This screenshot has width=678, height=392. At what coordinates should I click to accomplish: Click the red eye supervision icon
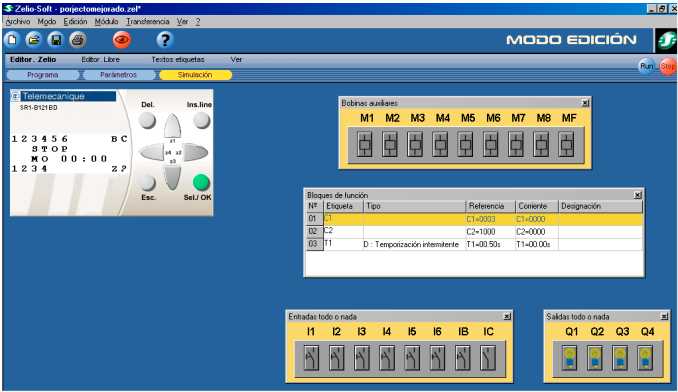click(x=122, y=40)
